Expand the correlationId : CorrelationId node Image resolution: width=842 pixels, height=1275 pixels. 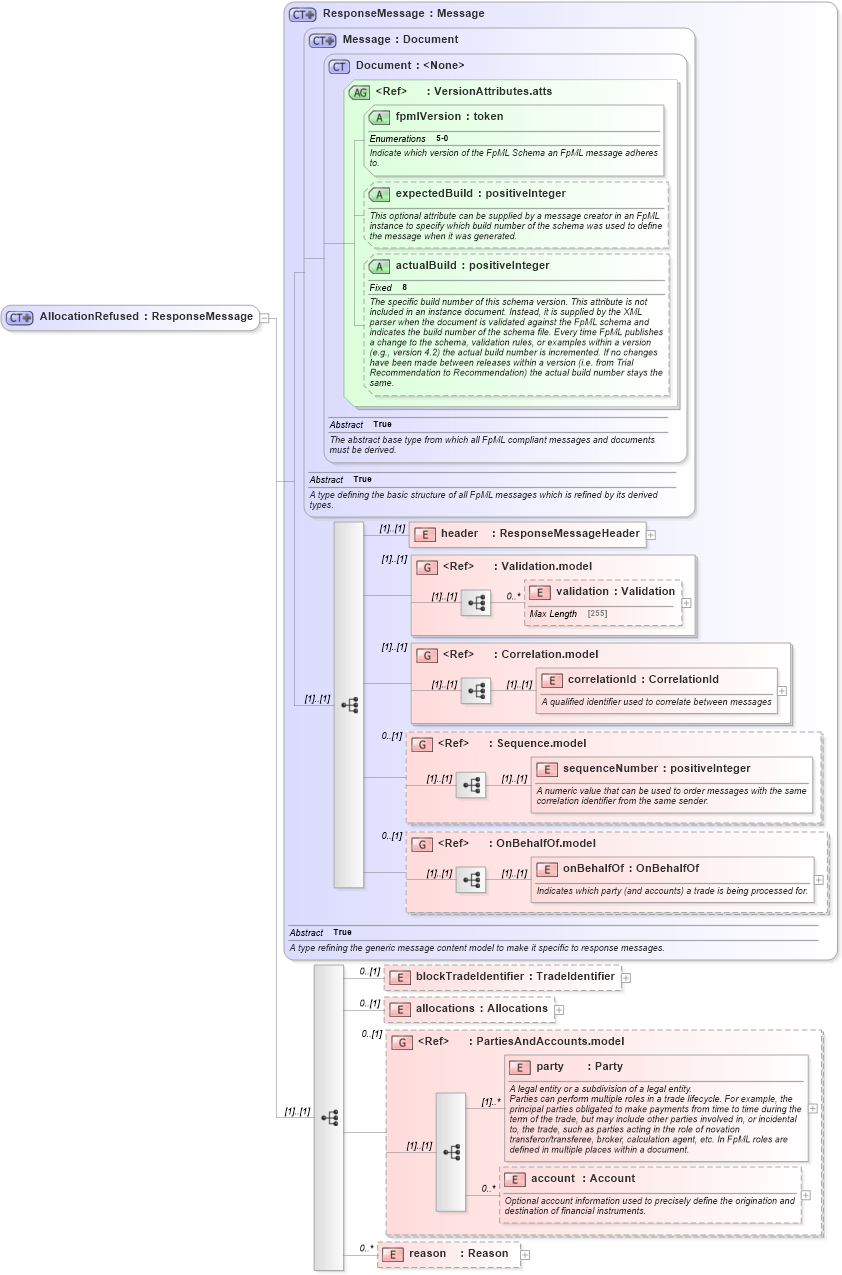coord(782,690)
